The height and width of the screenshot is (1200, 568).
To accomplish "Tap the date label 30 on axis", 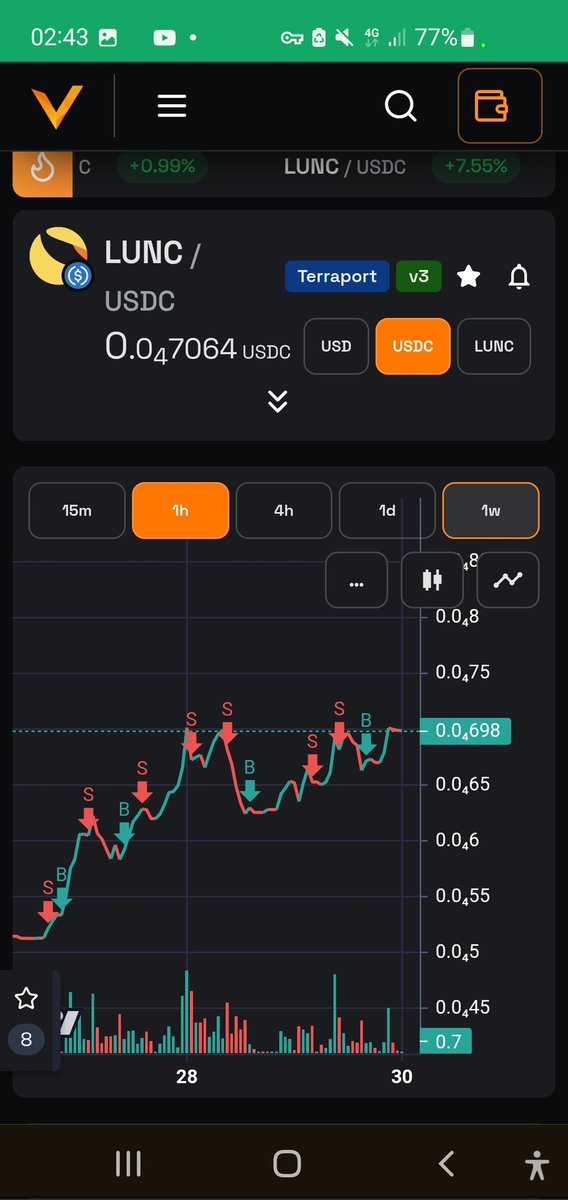I will pos(402,1077).
